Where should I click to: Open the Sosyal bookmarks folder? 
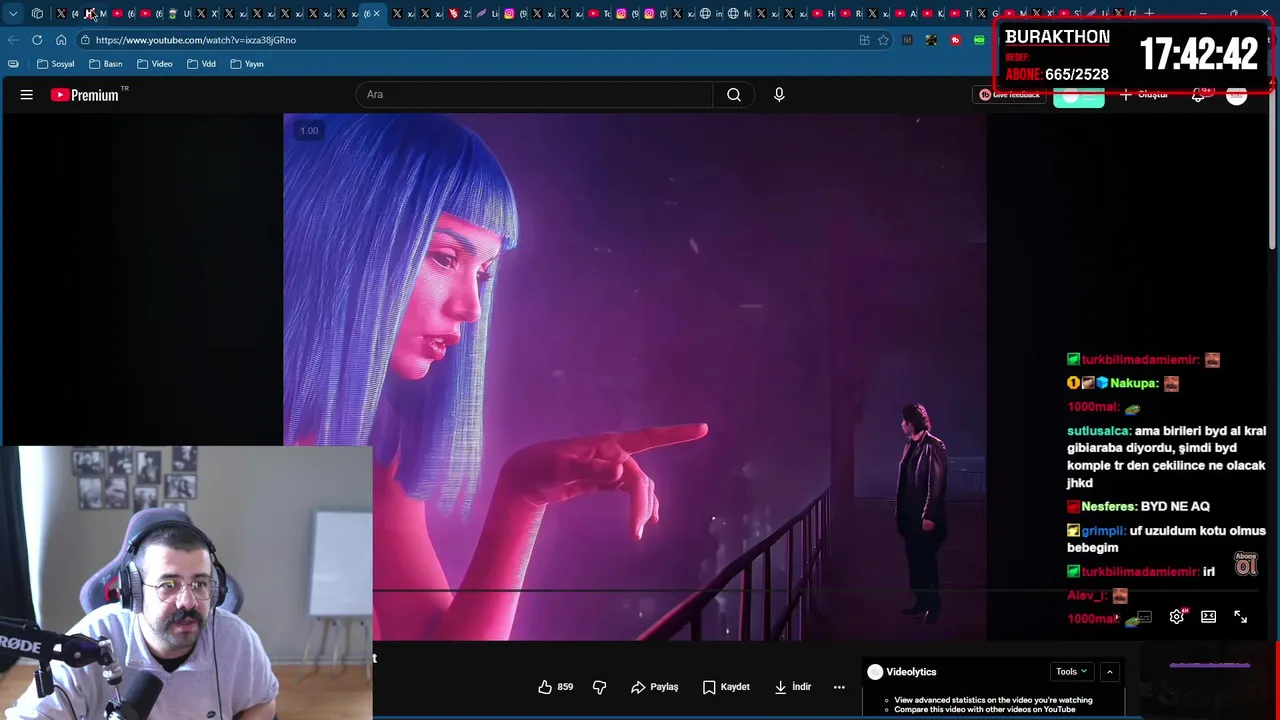coord(56,64)
